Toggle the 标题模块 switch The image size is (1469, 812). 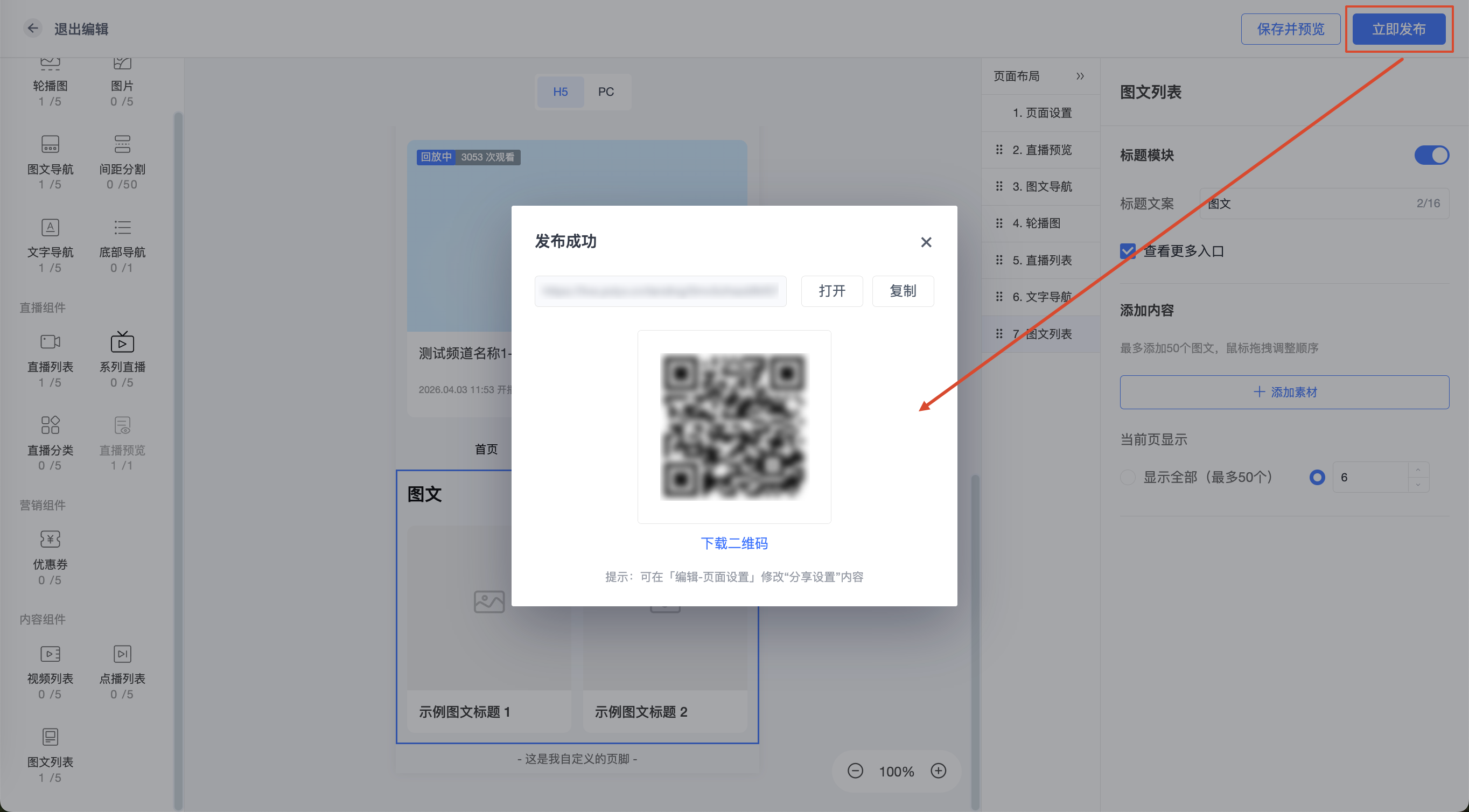(x=1431, y=155)
